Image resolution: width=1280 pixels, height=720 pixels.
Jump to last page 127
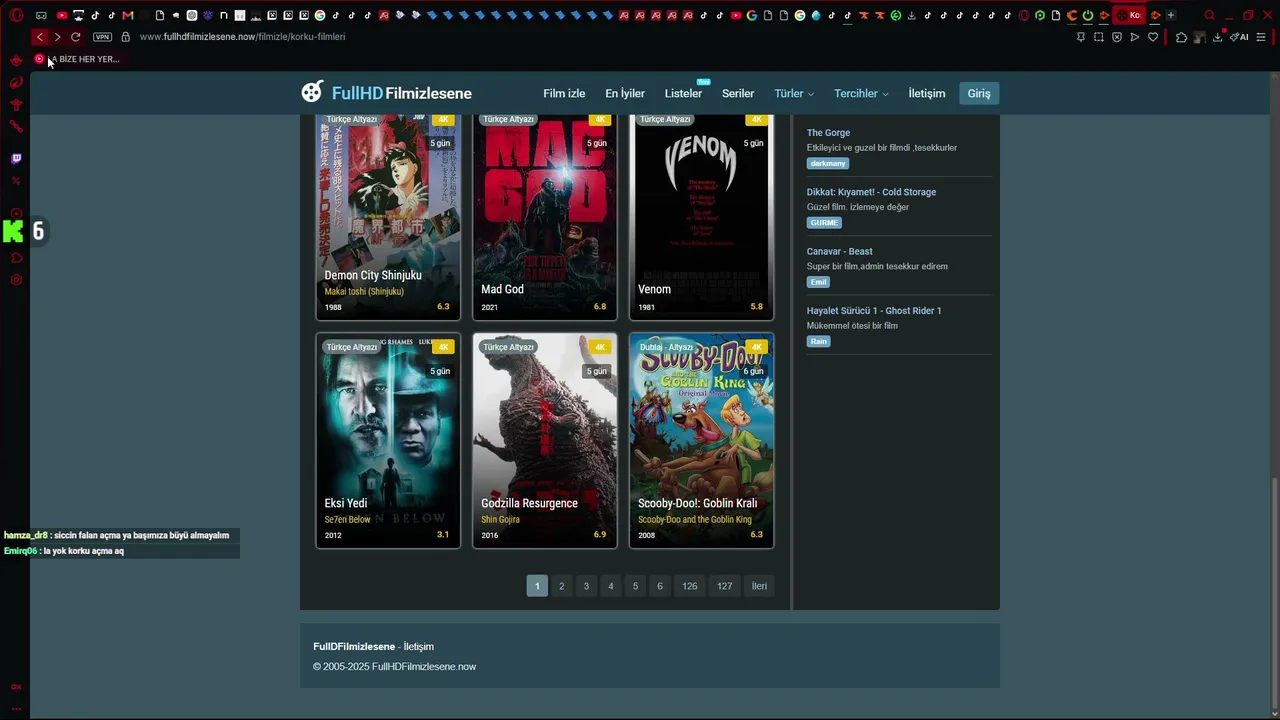pos(725,586)
